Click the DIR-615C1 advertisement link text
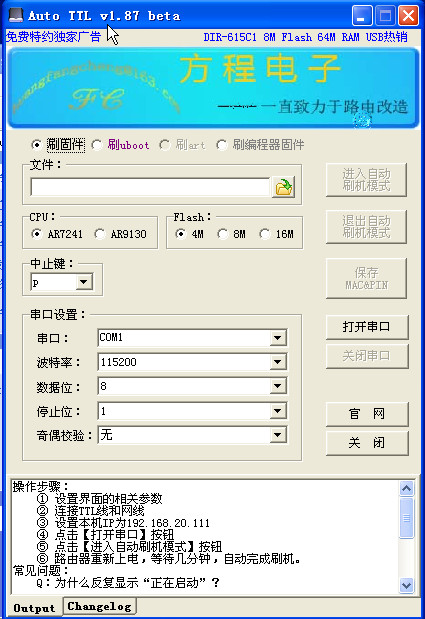 coord(305,37)
